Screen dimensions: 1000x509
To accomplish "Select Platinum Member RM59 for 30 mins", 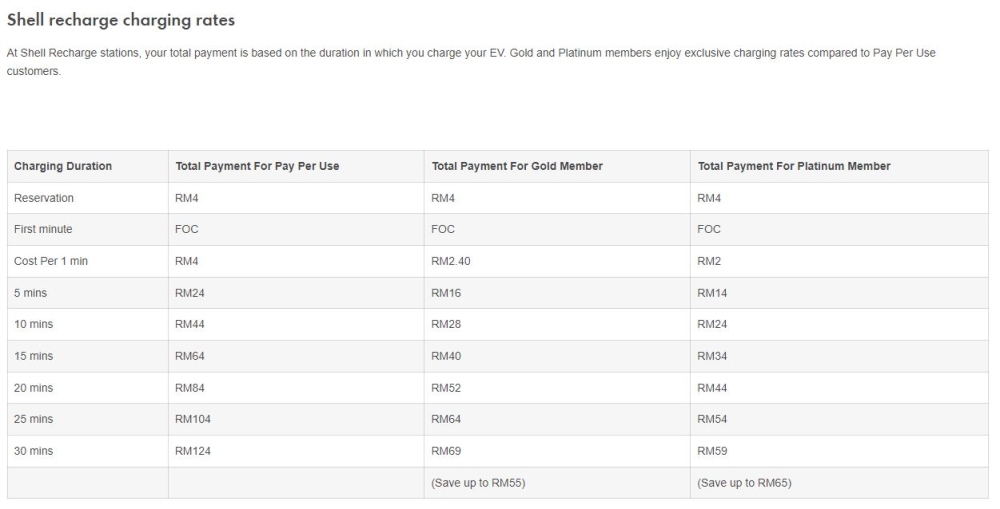I will (x=712, y=451).
